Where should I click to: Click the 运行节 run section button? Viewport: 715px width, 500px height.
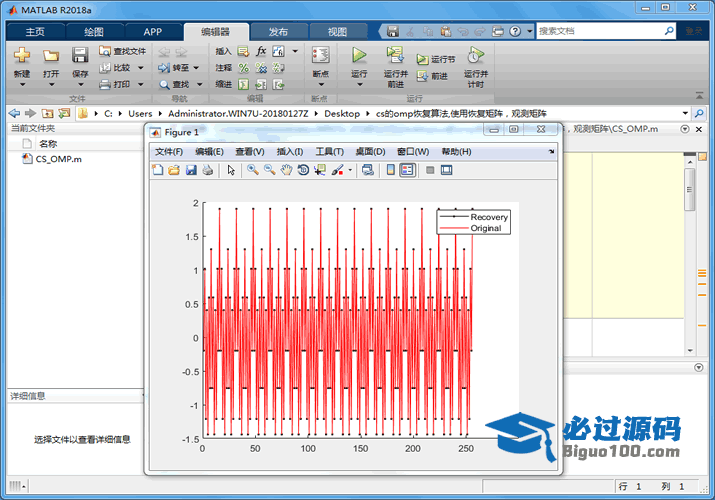tap(436, 59)
